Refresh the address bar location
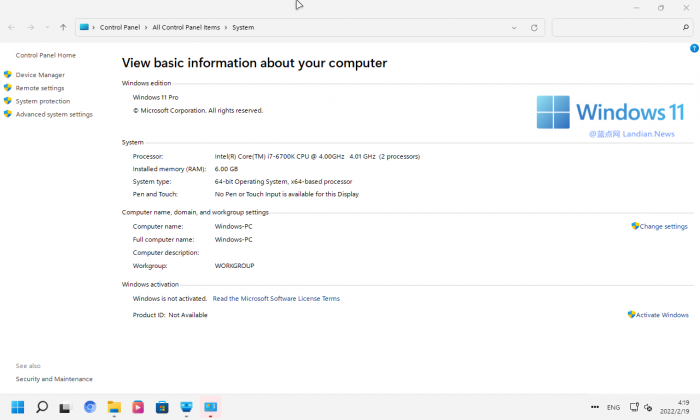 [534, 27]
